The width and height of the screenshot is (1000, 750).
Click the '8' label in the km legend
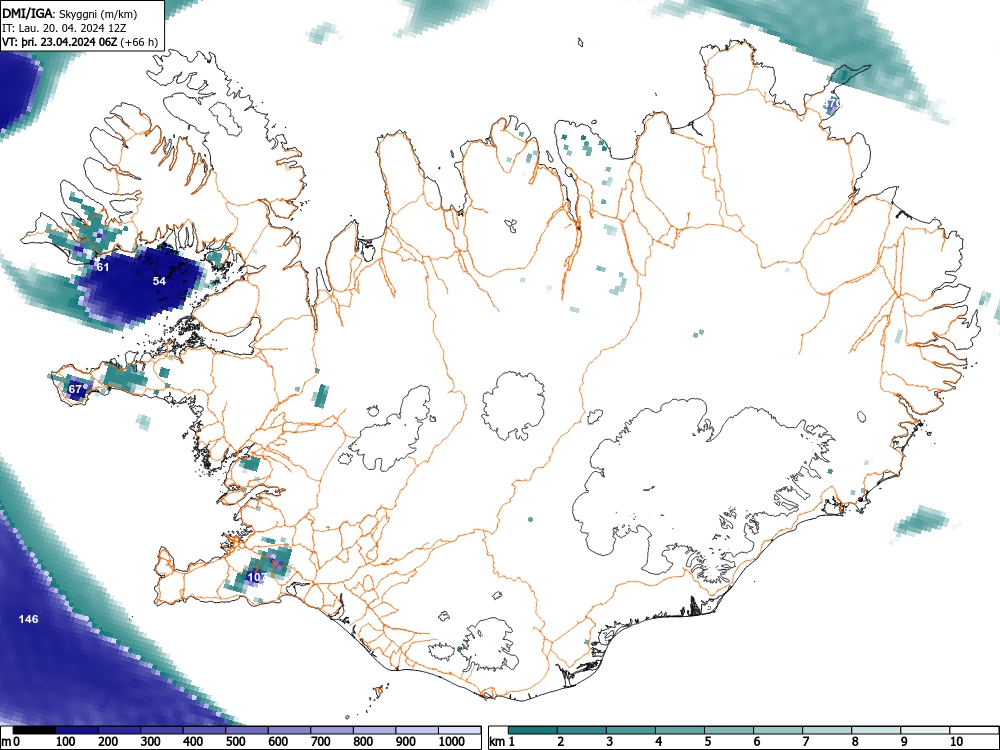click(x=855, y=742)
